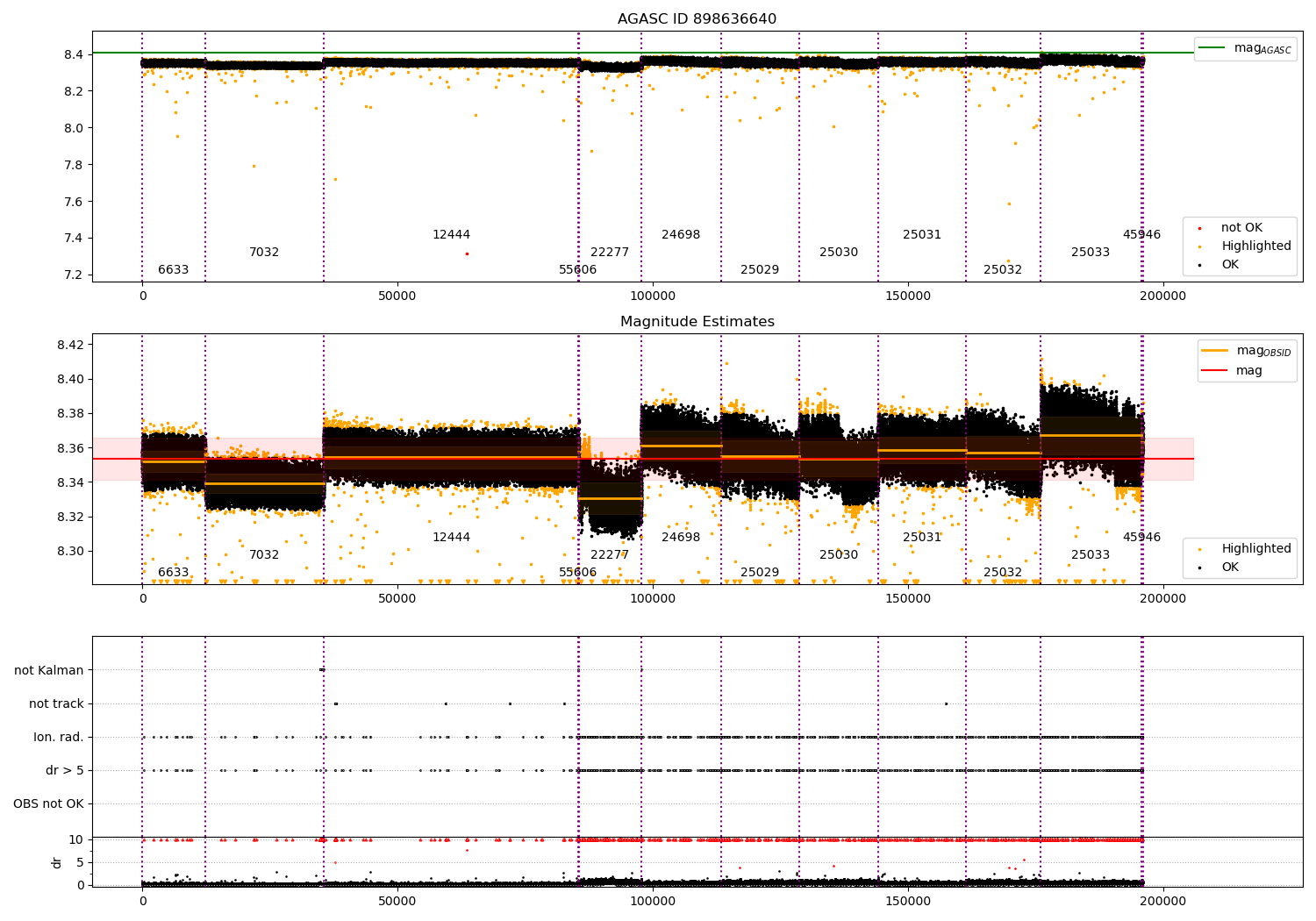Select the 'Ion. rad.' axis label

59,737
